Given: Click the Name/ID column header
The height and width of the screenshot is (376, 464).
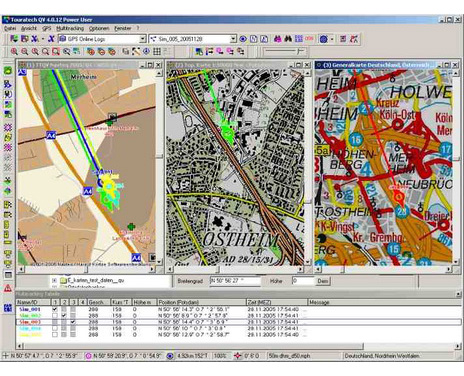Looking at the screenshot, I should coord(33,302).
